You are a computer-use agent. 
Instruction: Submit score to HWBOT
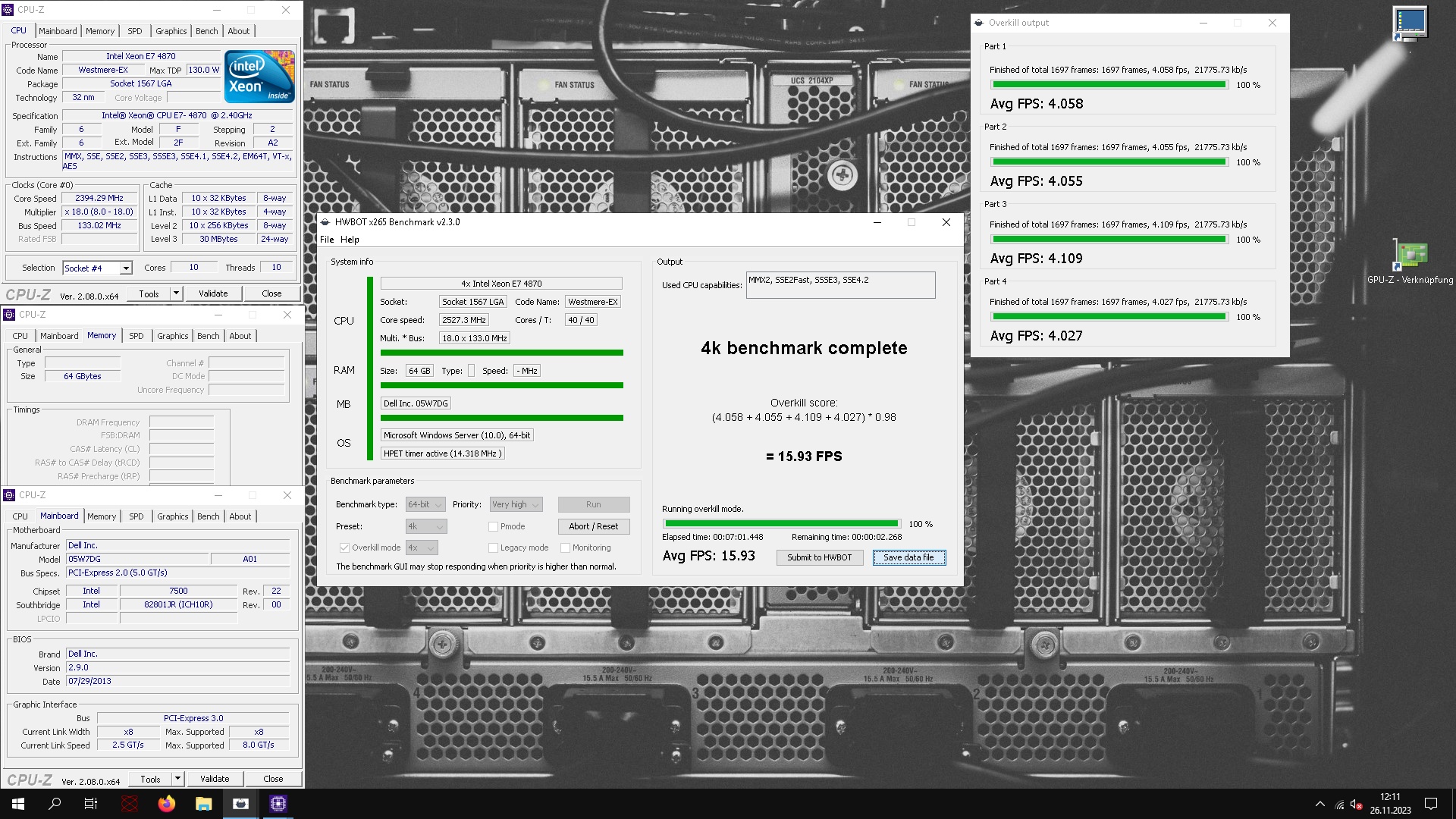(x=820, y=557)
